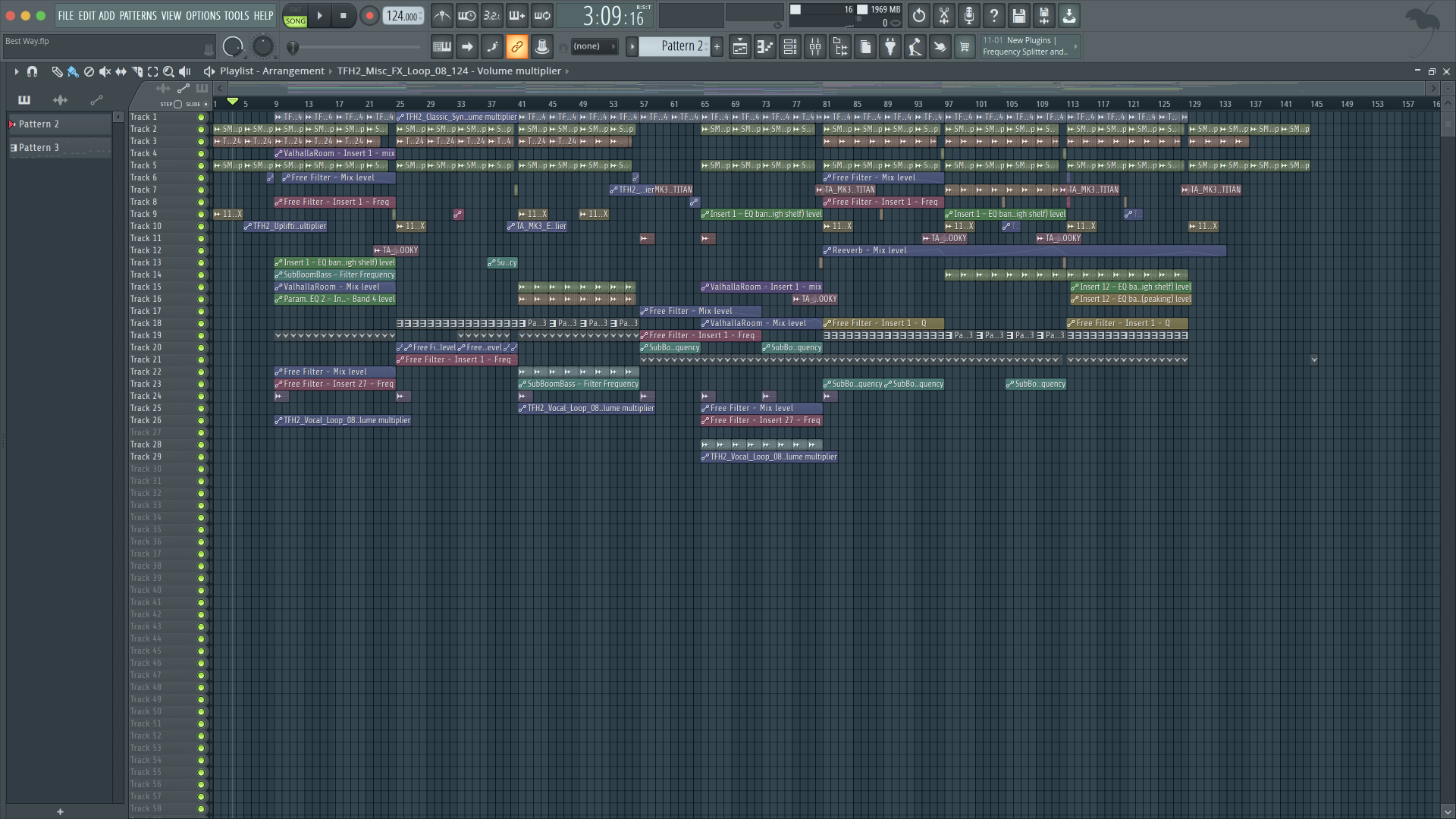Viewport: 1456px width, 819px height.
Task: Open the OPTIONS menu
Action: click(203, 15)
